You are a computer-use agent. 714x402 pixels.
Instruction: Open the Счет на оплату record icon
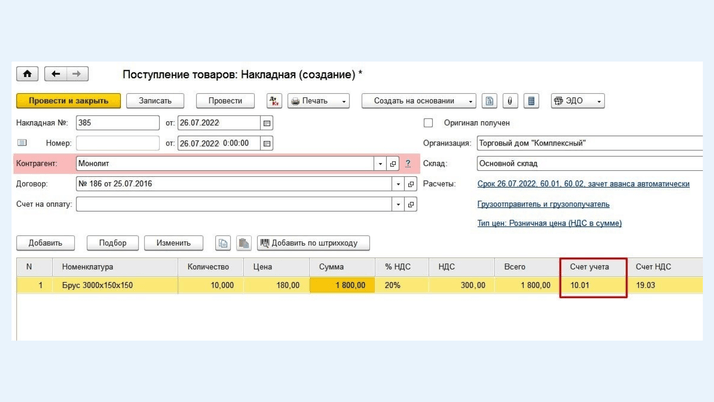pyautogui.click(x=411, y=204)
